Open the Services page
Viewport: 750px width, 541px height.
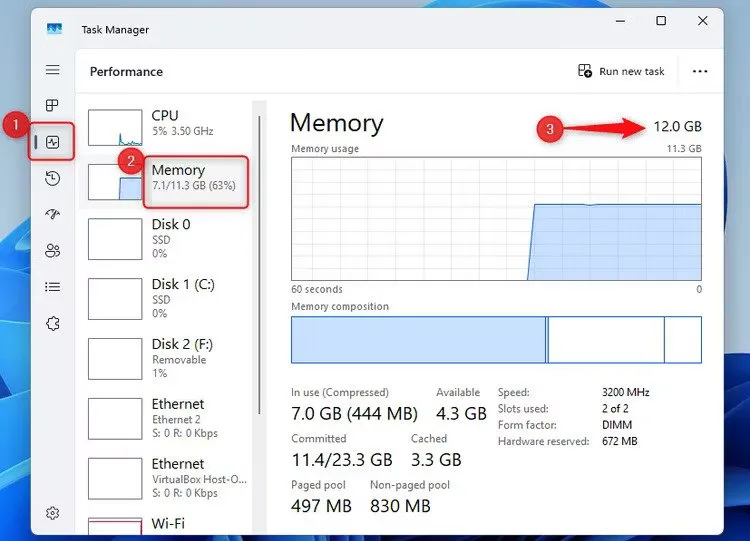click(53, 323)
